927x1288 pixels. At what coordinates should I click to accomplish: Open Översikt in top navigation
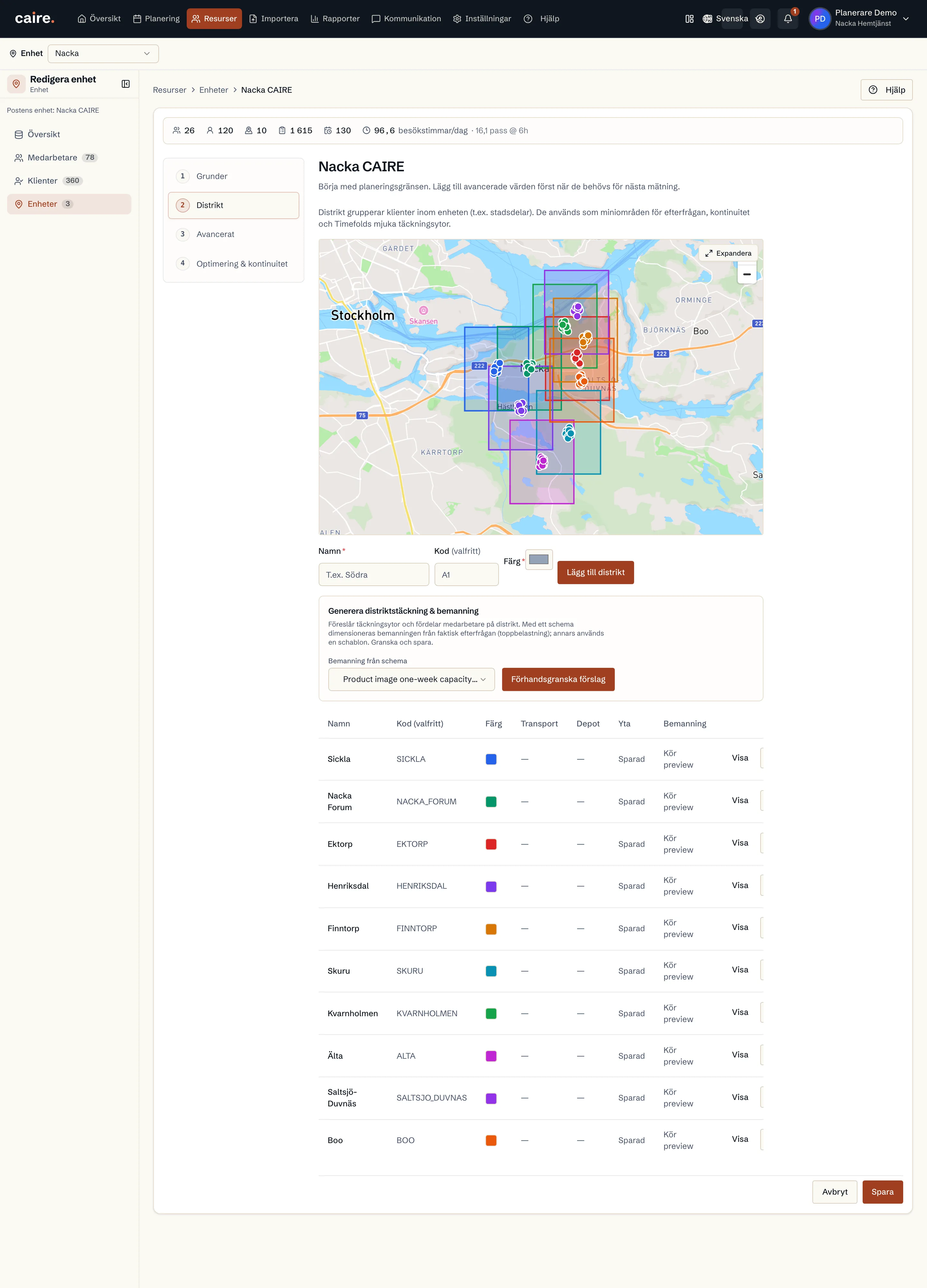pos(99,19)
